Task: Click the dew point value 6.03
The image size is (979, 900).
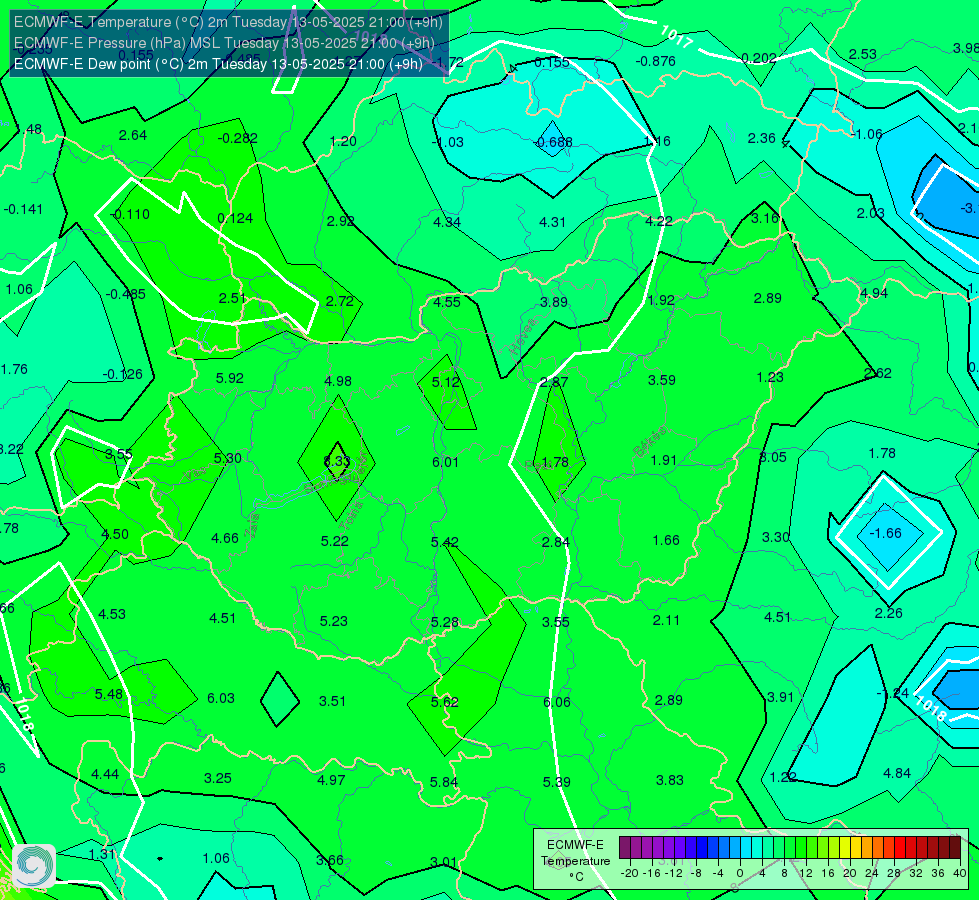Action: [x=220, y=698]
